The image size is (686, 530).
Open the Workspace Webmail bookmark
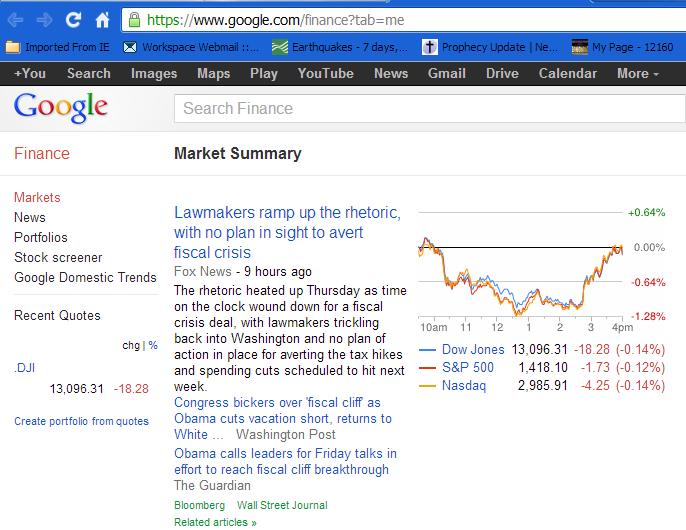[x=191, y=47]
